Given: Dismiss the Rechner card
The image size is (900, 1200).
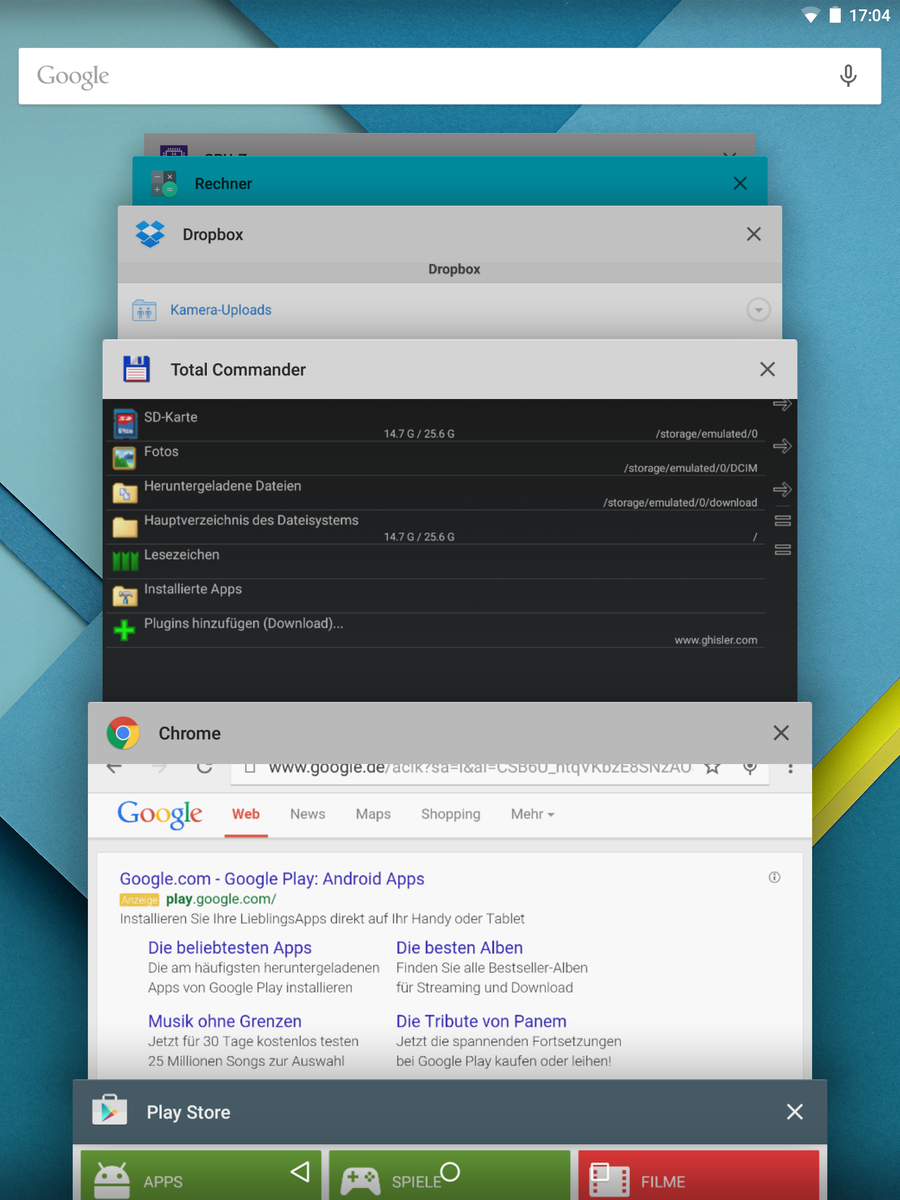Looking at the screenshot, I should point(740,183).
